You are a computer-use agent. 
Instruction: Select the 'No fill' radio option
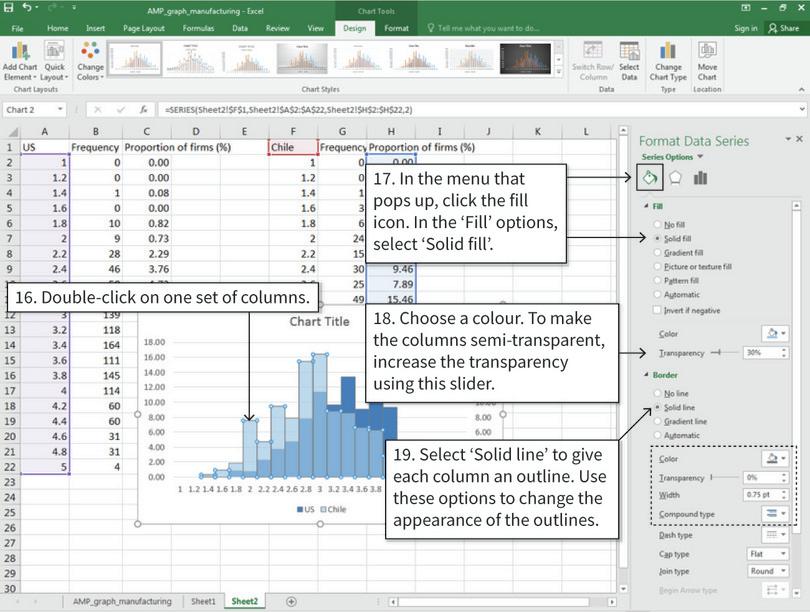(x=656, y=225)
